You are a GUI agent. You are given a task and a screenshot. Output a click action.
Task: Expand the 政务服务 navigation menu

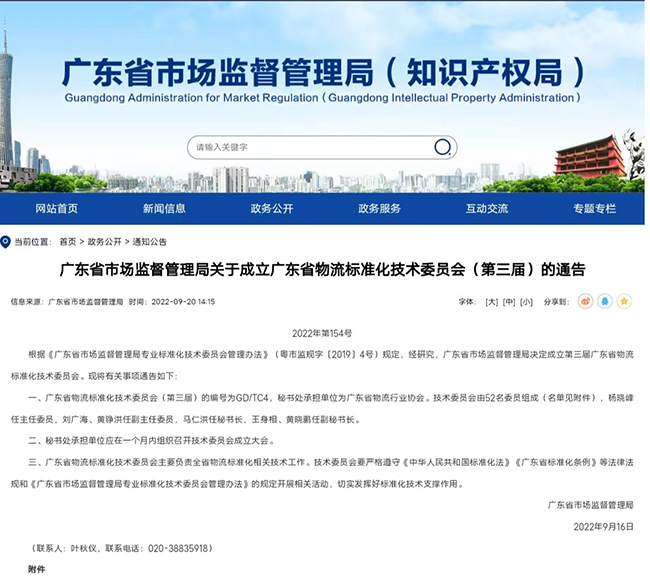point(379,208)
